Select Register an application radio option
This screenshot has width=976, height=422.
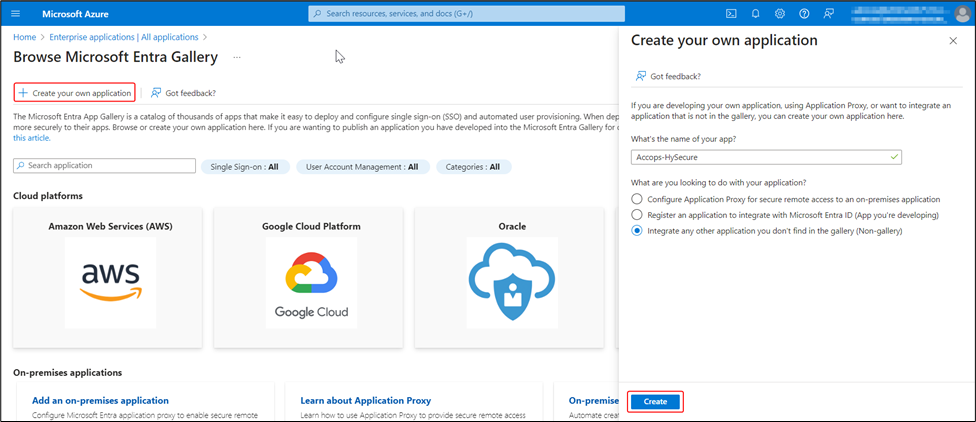637,215
